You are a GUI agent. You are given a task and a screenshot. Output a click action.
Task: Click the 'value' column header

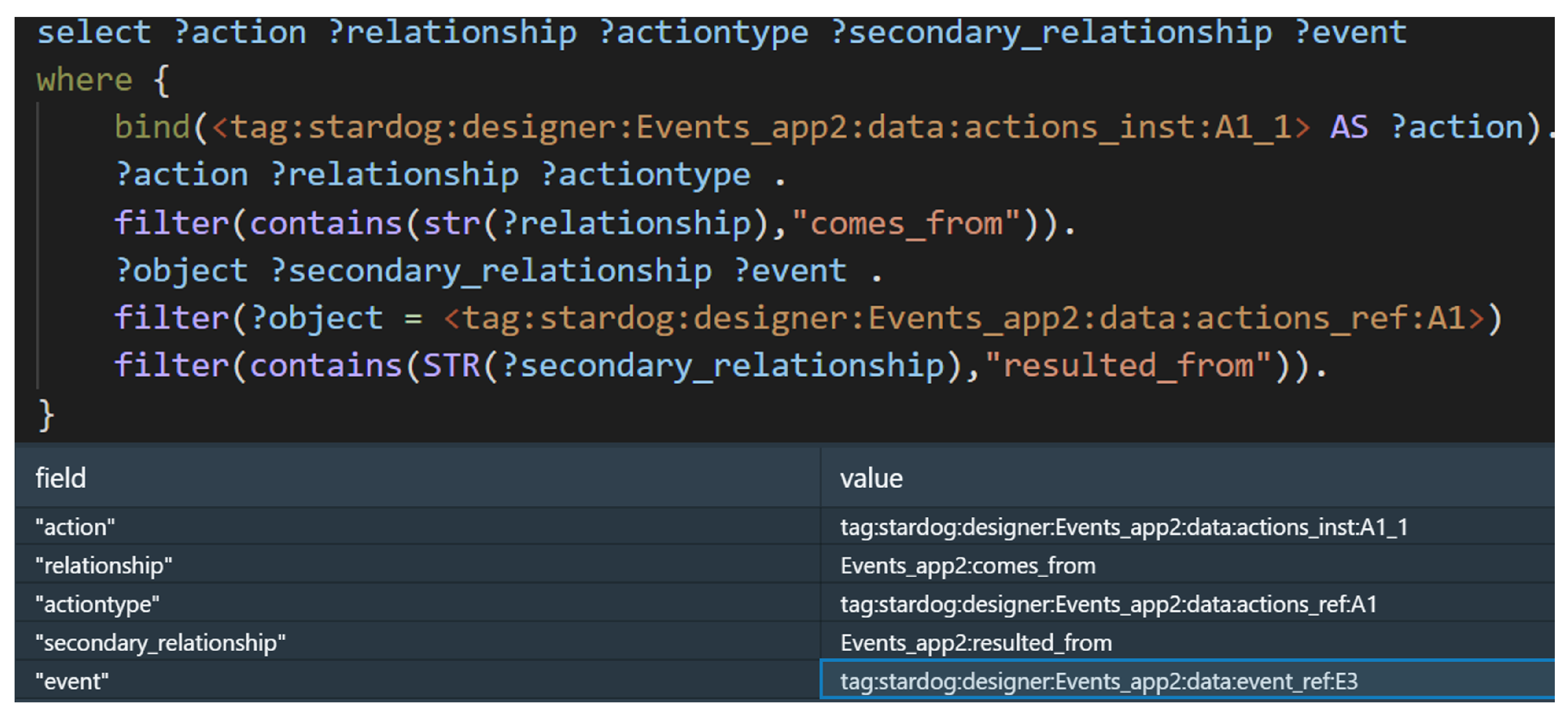871,478
